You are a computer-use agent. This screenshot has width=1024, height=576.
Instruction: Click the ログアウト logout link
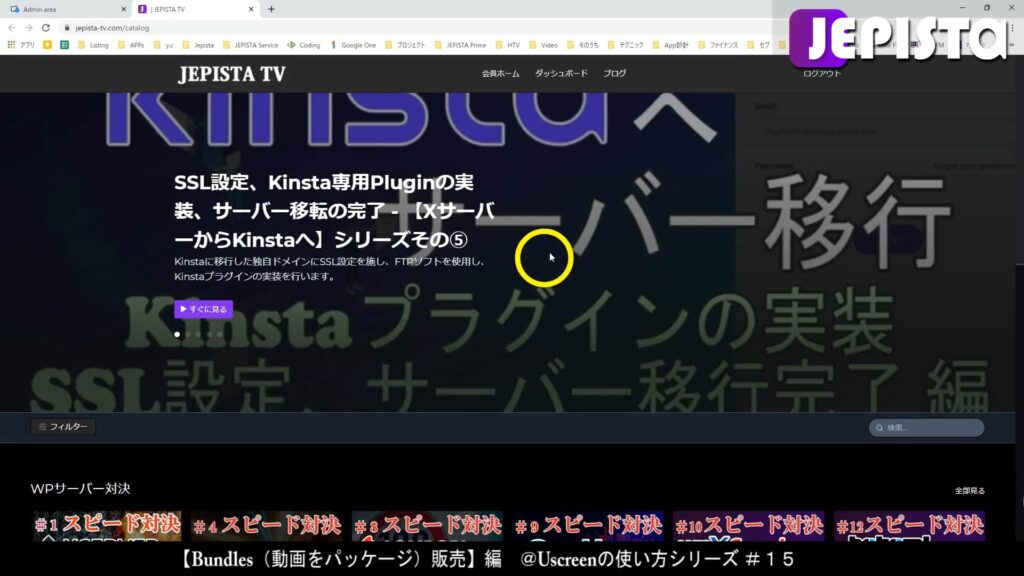tap(822, 74)
